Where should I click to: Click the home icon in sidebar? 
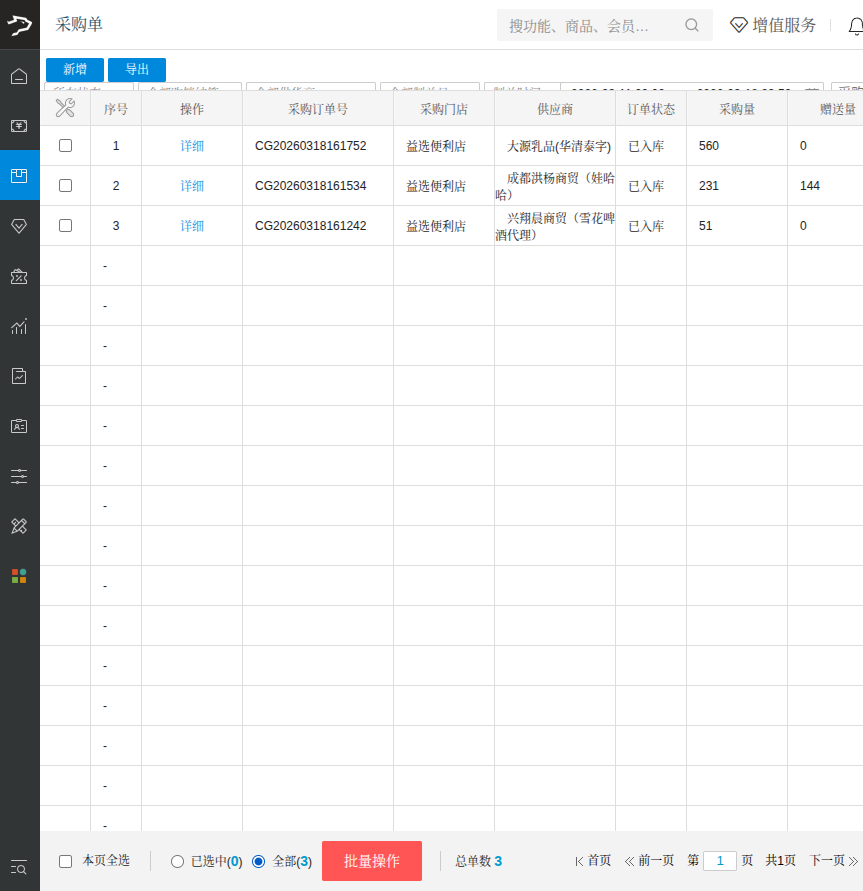tap(19, 76)
